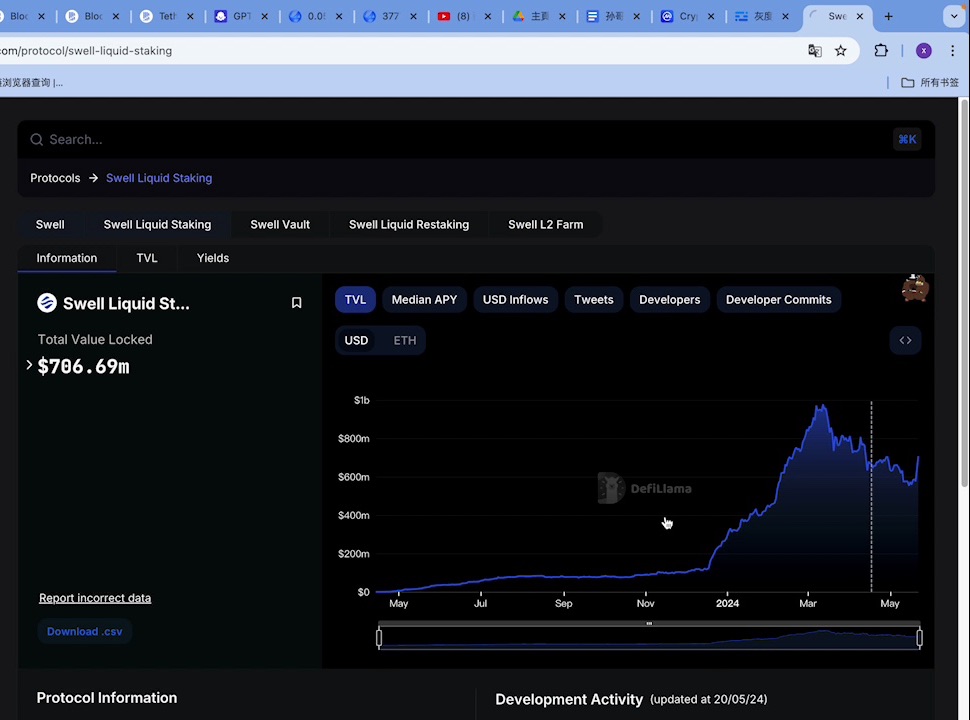Open the Chrome profile avatar
The width and height of the screenshot is (970, 720).
pos(924,51)
